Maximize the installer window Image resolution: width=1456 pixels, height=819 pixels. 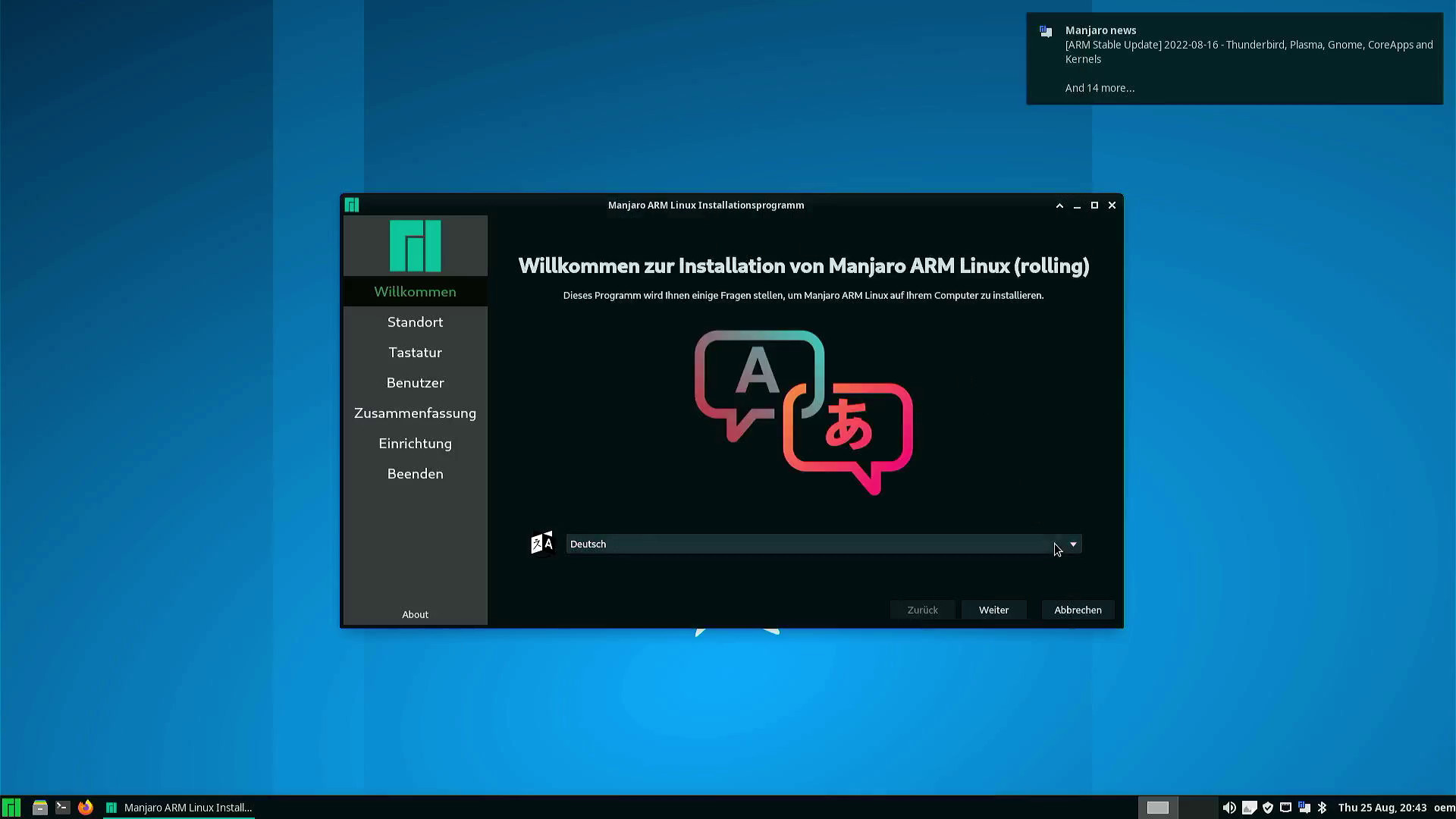pyautogui.click(x=1094, y=206)
